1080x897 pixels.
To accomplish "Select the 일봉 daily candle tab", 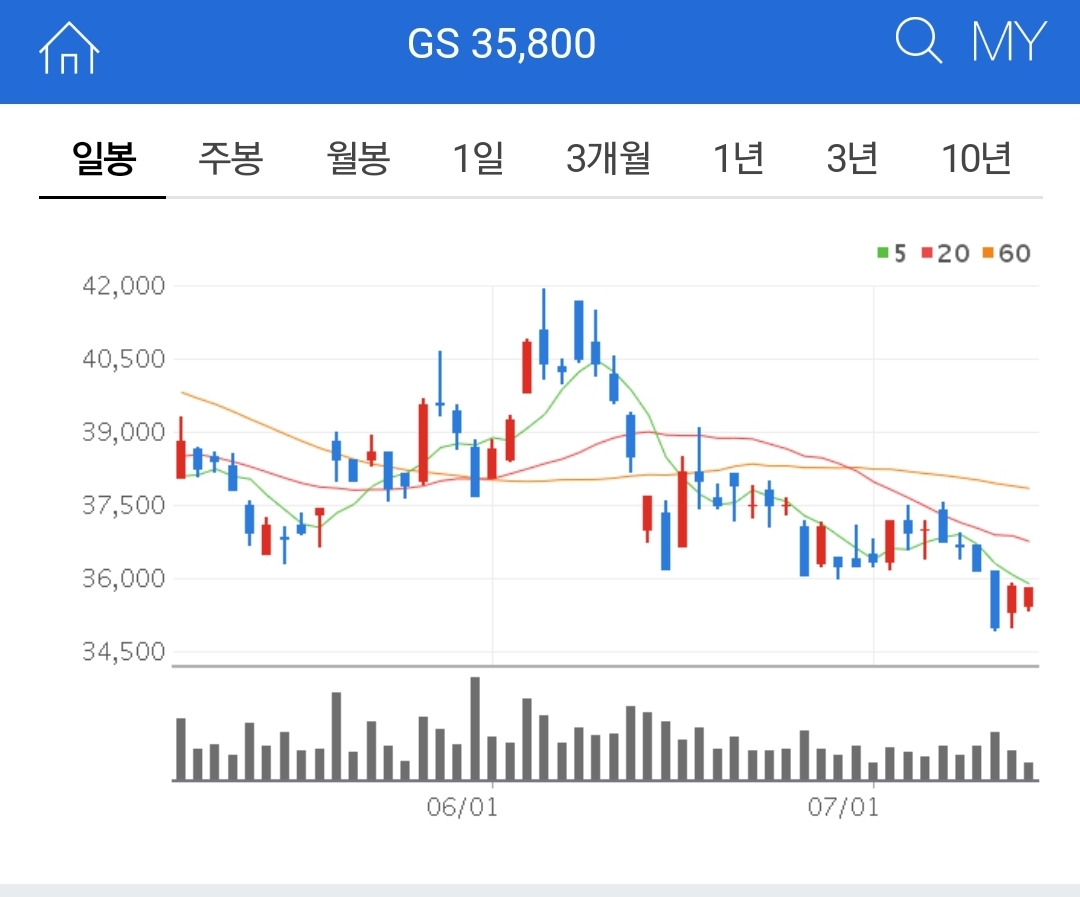I will [x=103, y=158].
